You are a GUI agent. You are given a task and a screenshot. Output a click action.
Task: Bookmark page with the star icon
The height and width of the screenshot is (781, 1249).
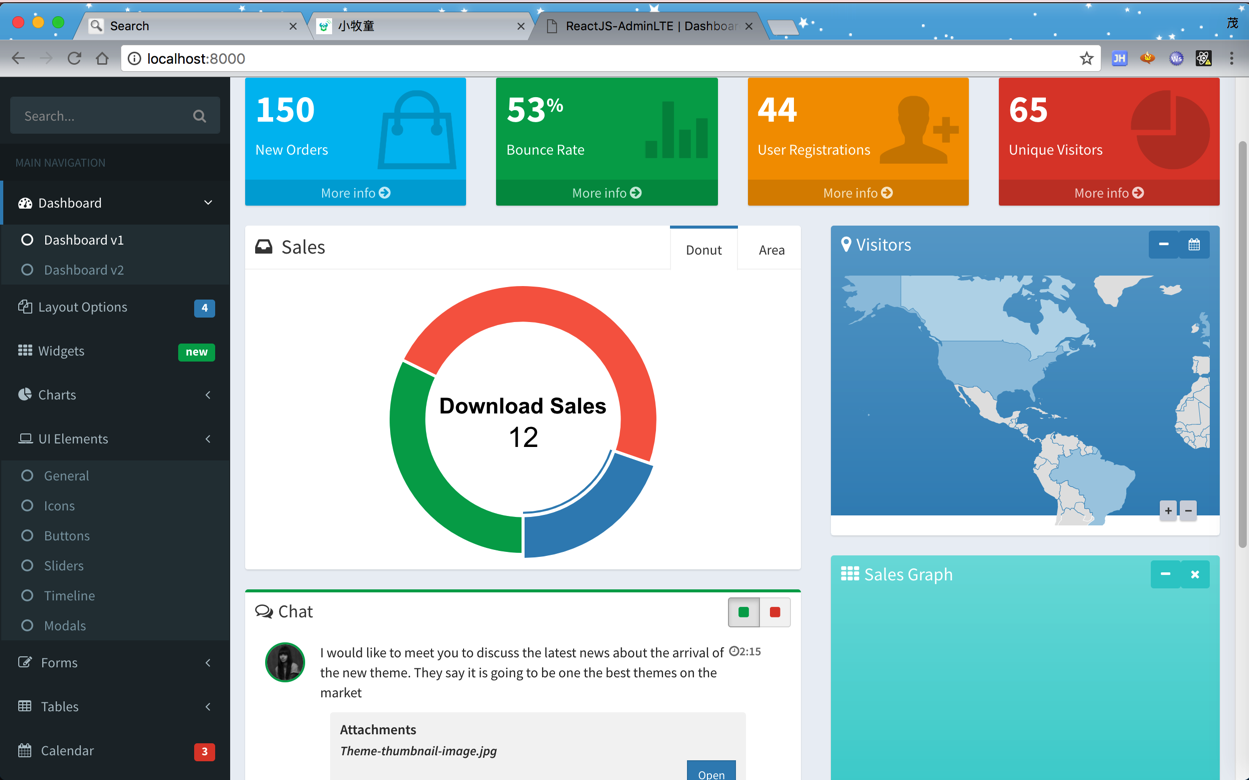(1086, 59)
